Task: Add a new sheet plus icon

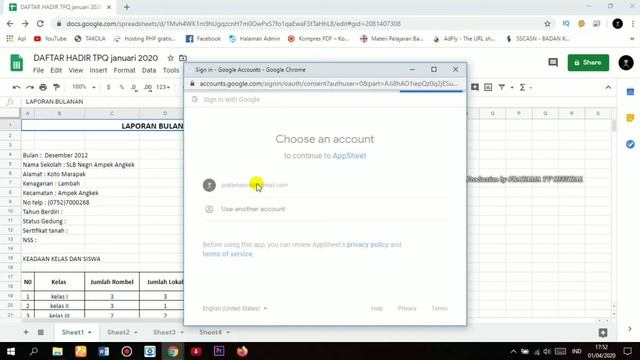Action: pyautogui.click(x=26, y=332)
